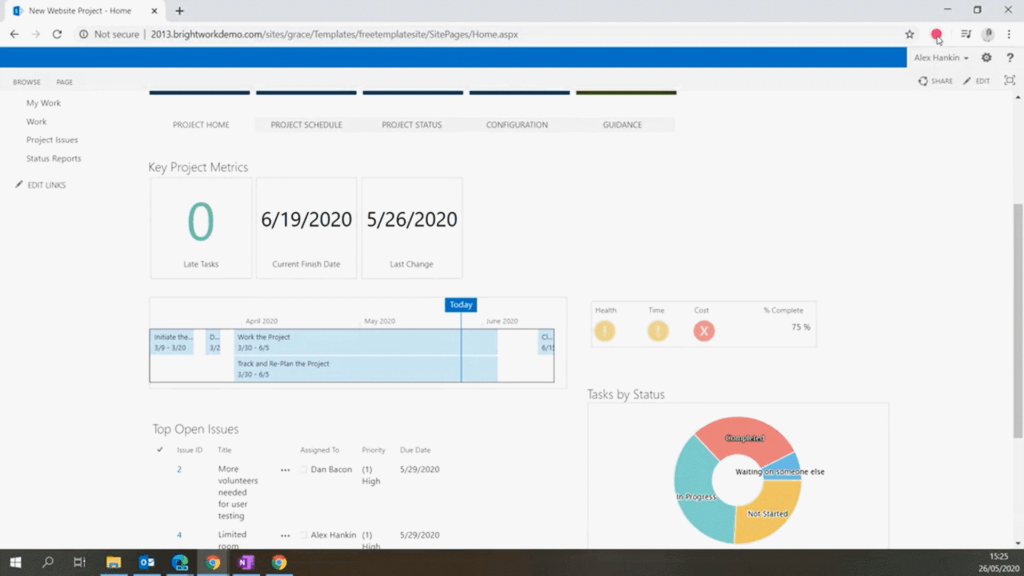The height and width of the screenshot is (576, 1024).
Task: Open ellipsis menu for issue 2
Action: point(285,470)
